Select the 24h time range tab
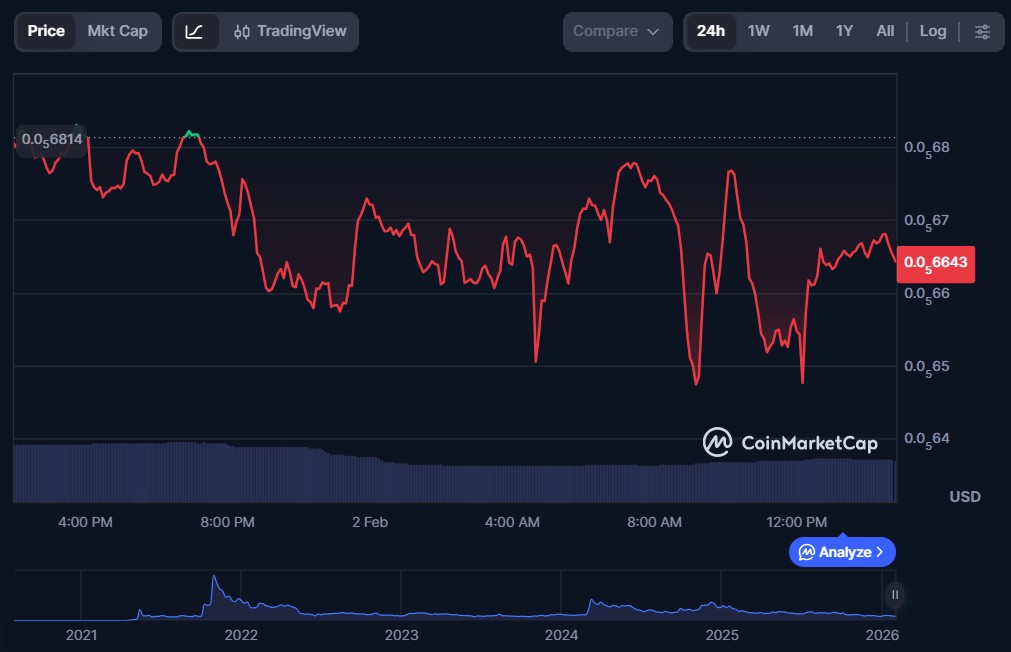 click(x=710, y=32)
